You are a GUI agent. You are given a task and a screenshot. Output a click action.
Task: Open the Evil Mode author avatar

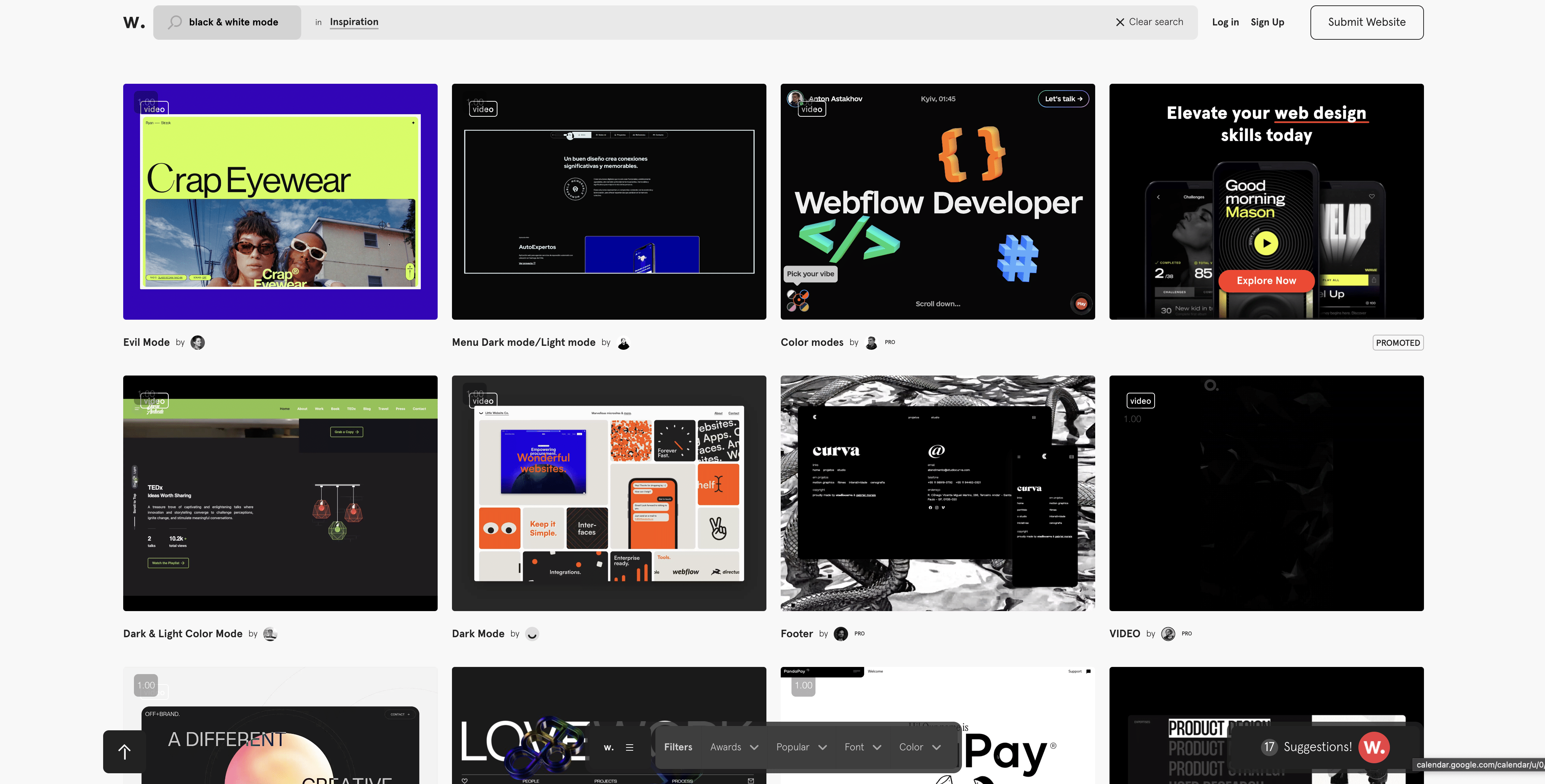click(197, 342)
